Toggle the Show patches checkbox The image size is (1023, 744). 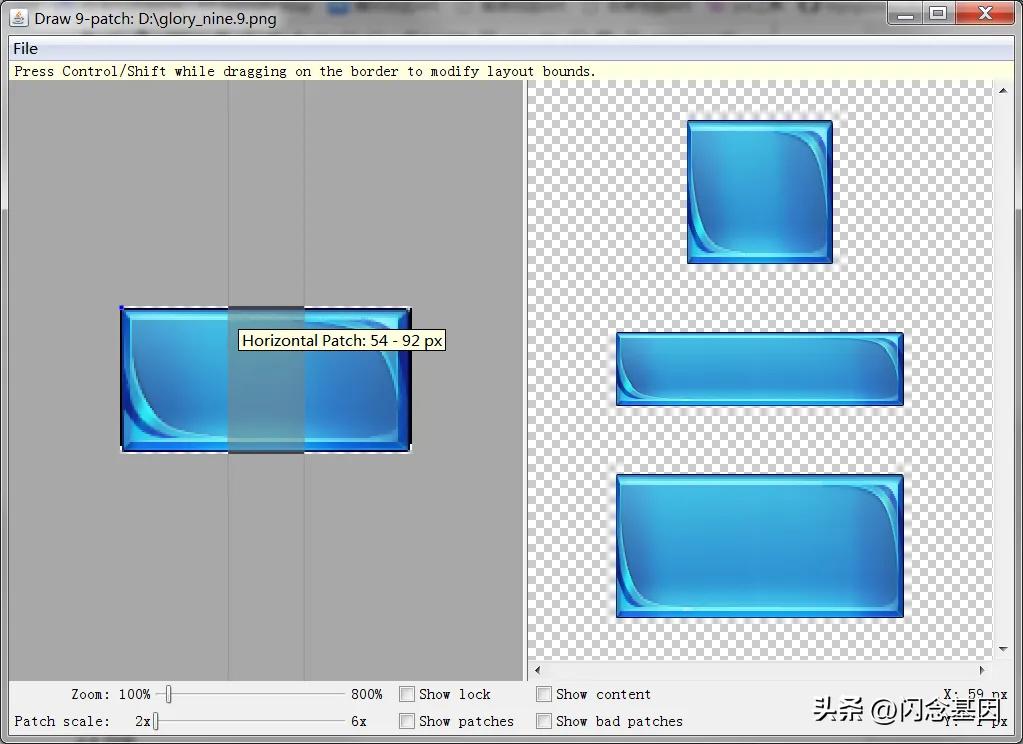tap(407, 721)
